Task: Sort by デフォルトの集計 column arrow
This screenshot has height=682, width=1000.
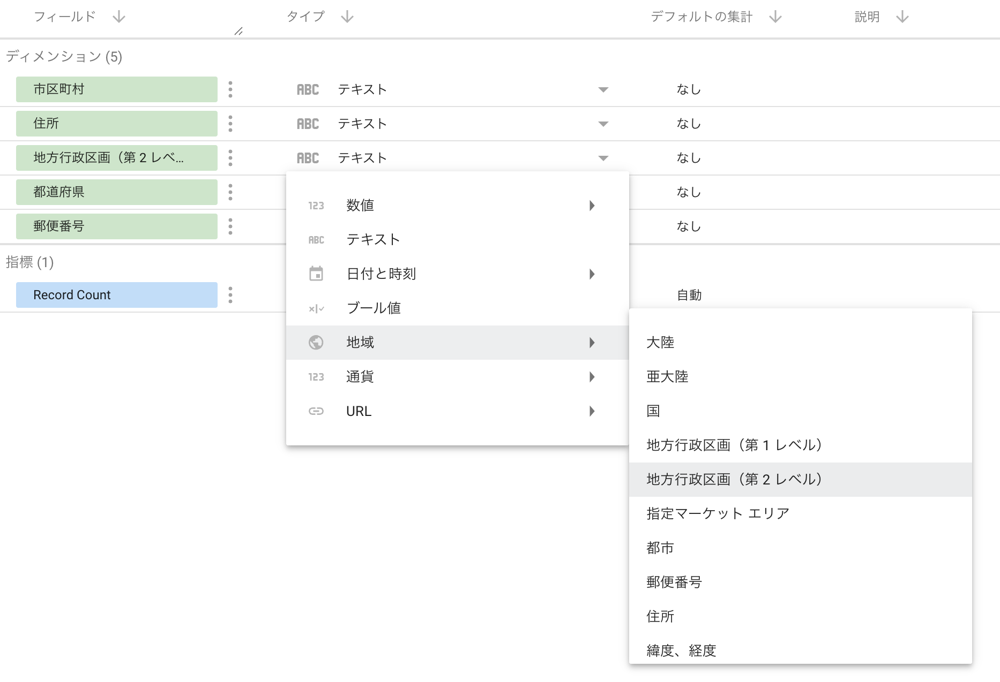Action: click(x=775, y=17)
